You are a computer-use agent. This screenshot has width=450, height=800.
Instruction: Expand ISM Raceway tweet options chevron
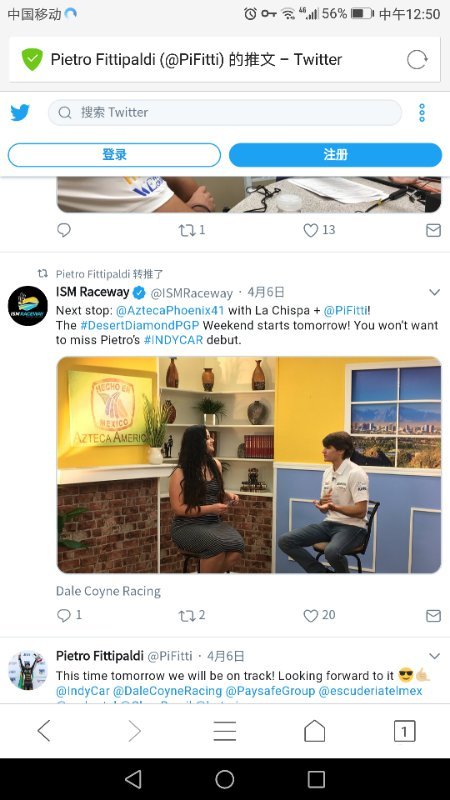(434, 292)
